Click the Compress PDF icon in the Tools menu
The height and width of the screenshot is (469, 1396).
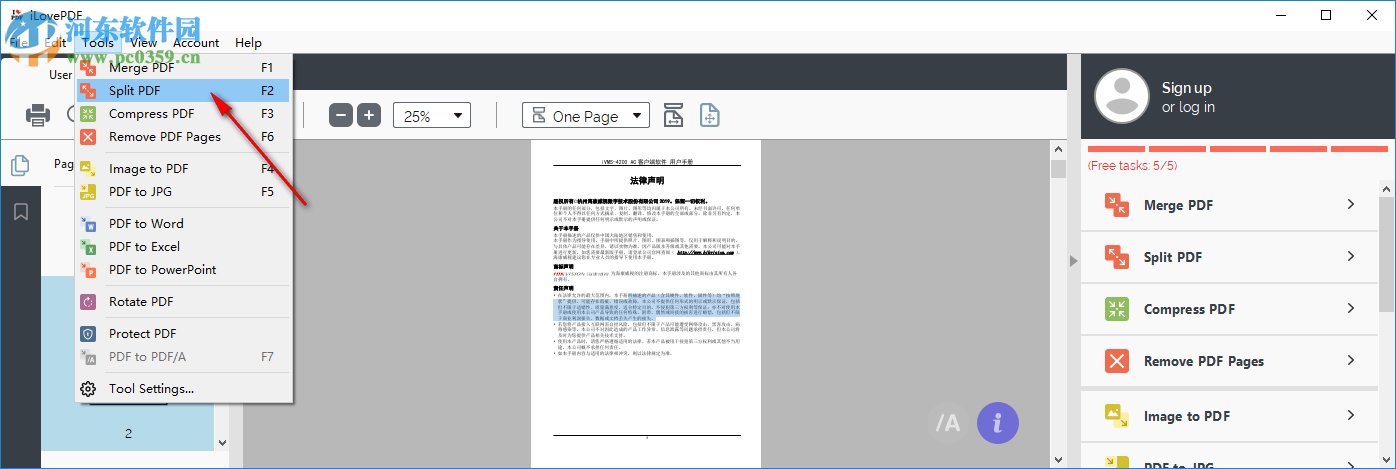click(x=88, y=114)
